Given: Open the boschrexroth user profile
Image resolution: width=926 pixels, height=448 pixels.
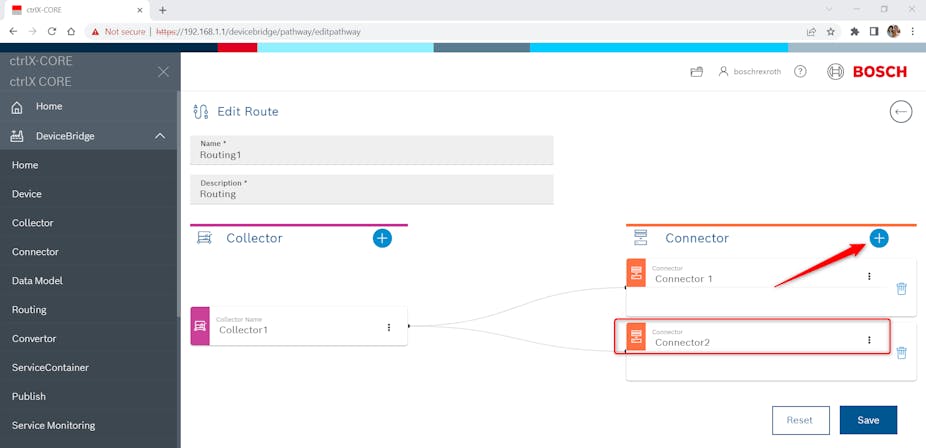Looking at the screenshot, I should pyautogui.click(x=750, y=72).
